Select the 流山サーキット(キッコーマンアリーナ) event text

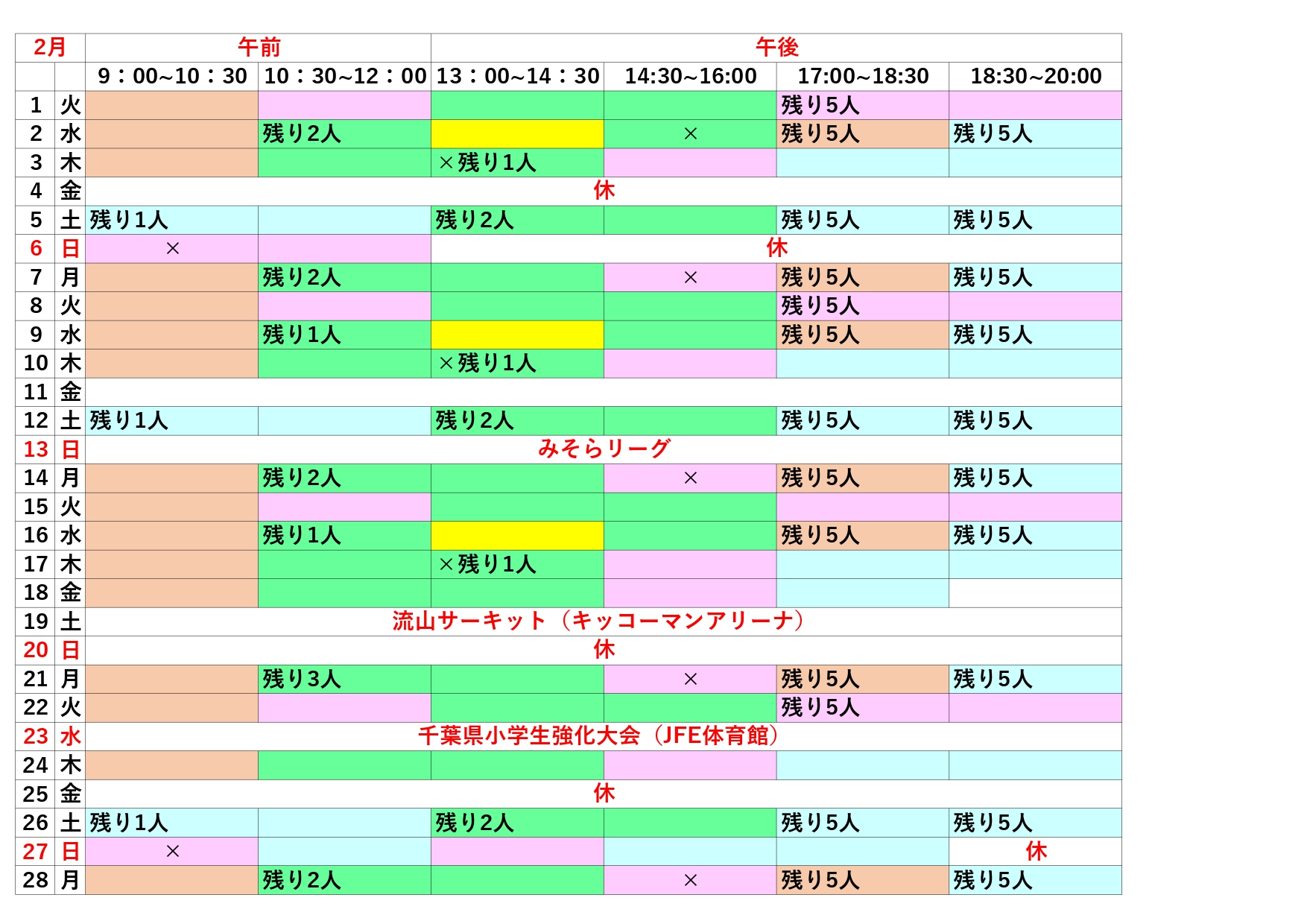click(598, 621)
